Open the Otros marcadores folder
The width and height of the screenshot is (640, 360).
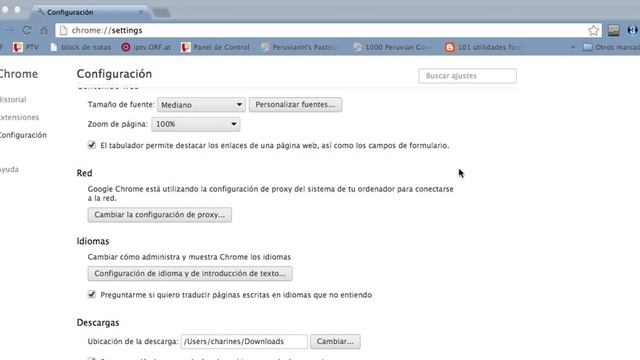611,47
